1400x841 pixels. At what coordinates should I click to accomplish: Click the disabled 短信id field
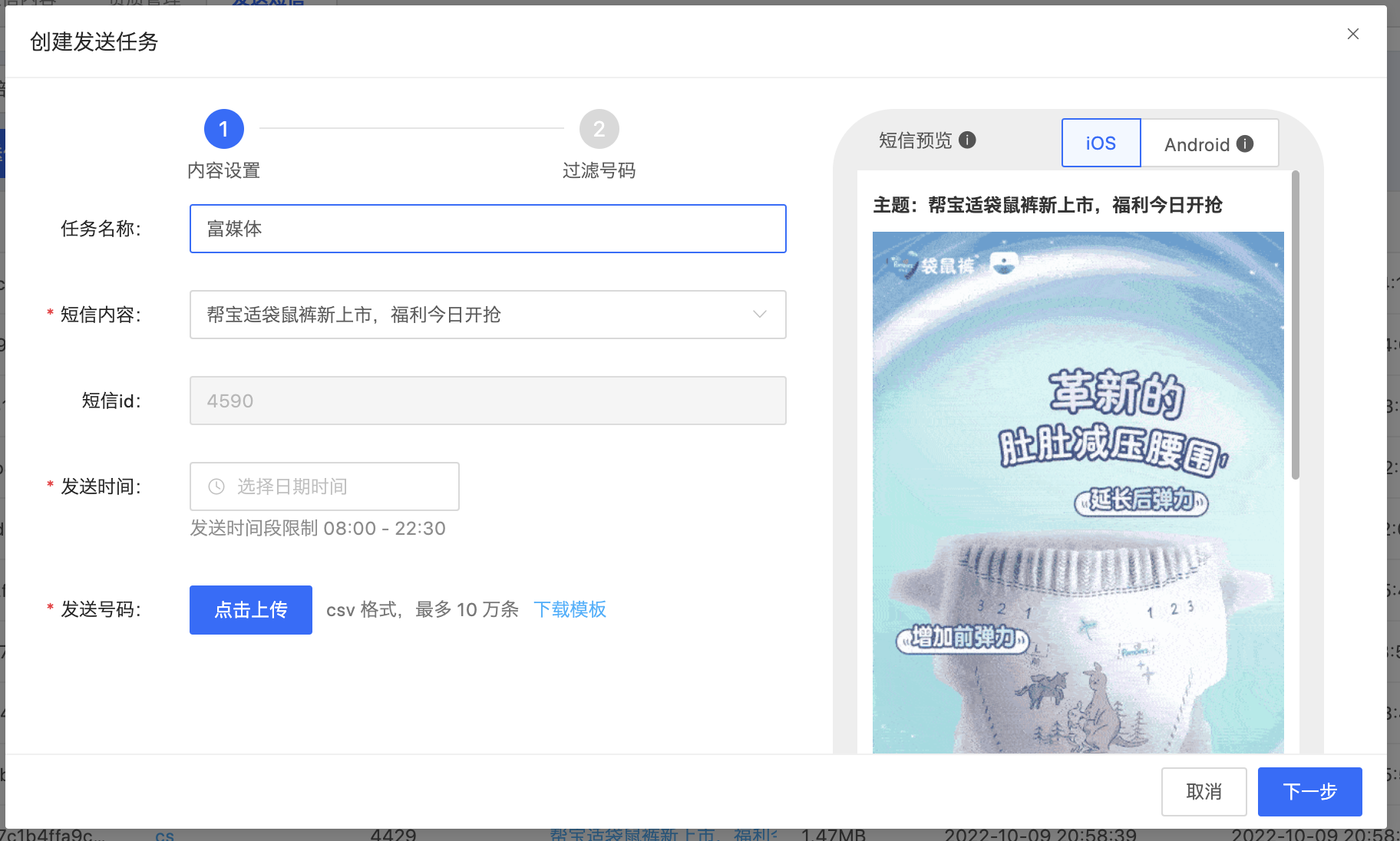(x=488, y=401)
